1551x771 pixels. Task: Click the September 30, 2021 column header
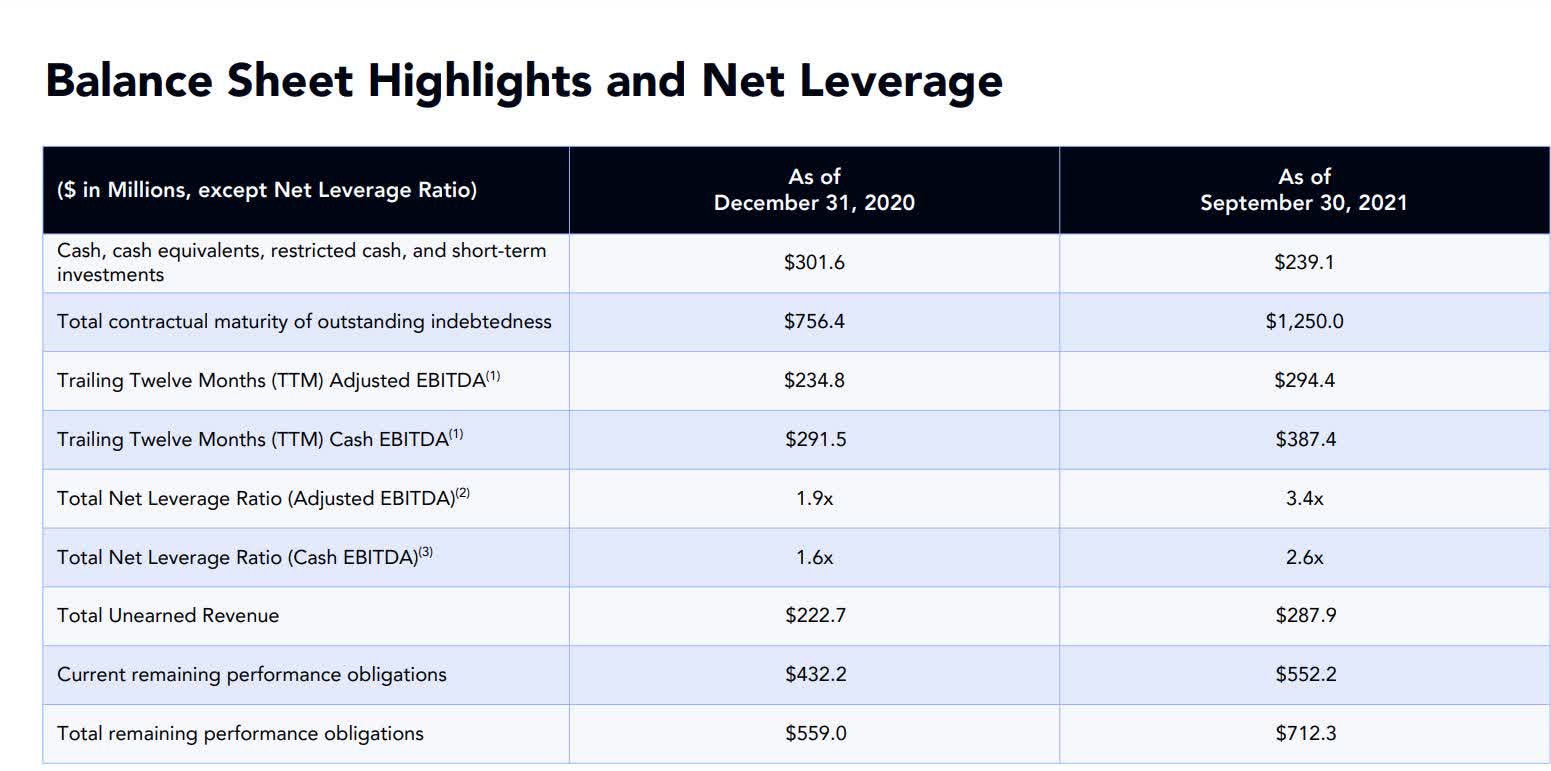click(x=1303, y=190)
